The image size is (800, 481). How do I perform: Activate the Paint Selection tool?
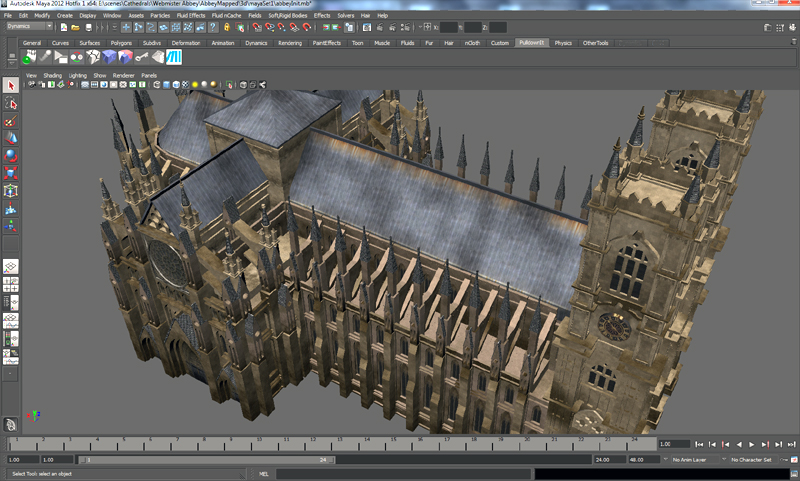point(11,121)
